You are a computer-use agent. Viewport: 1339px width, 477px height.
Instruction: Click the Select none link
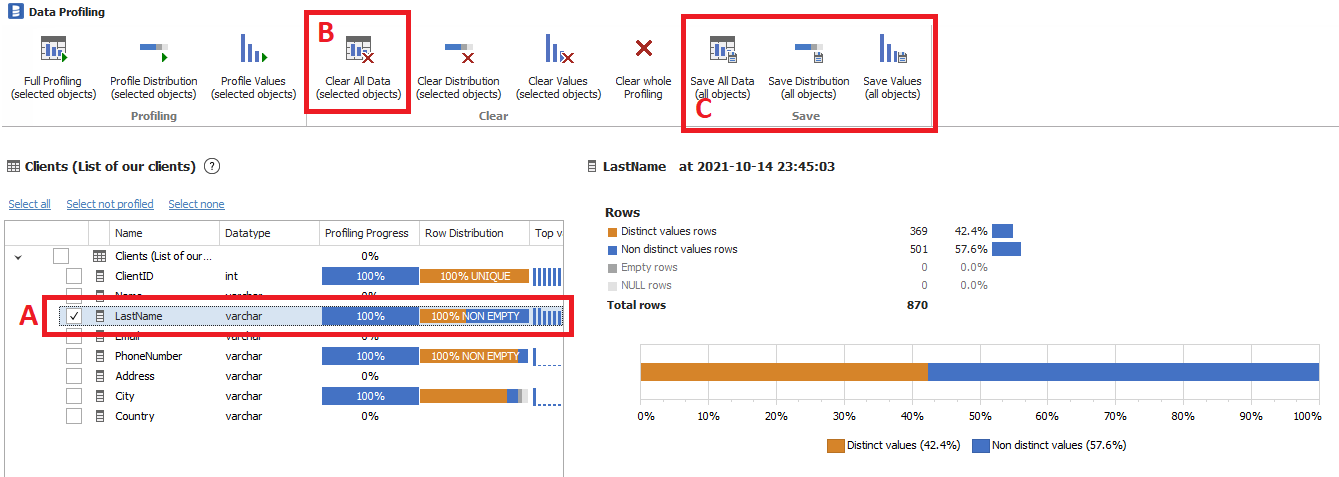(196, 204)
